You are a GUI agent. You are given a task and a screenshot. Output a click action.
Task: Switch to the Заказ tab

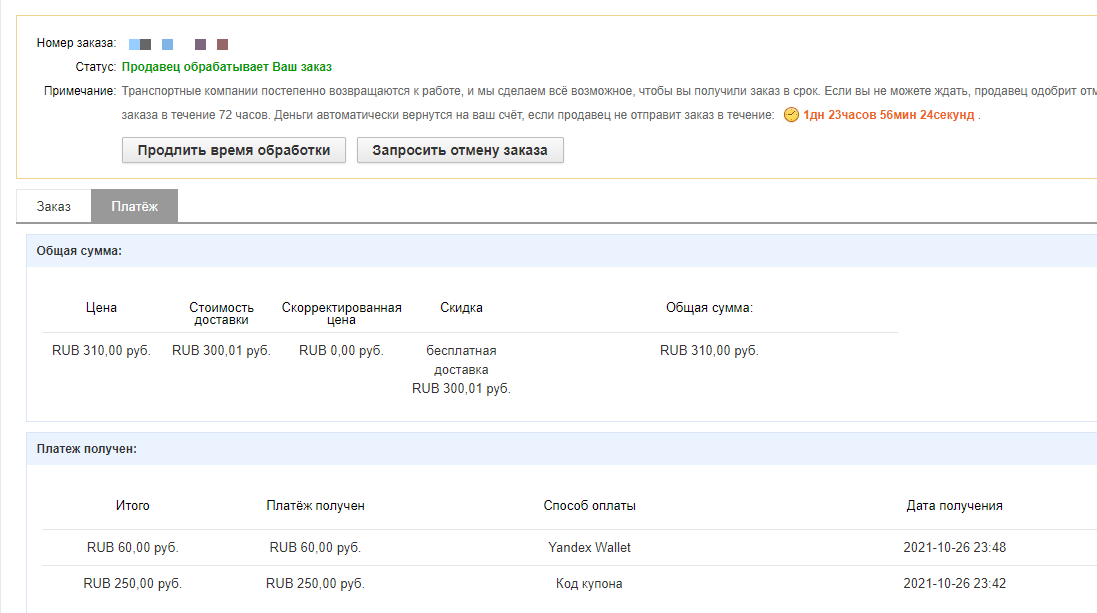[54, 206]
